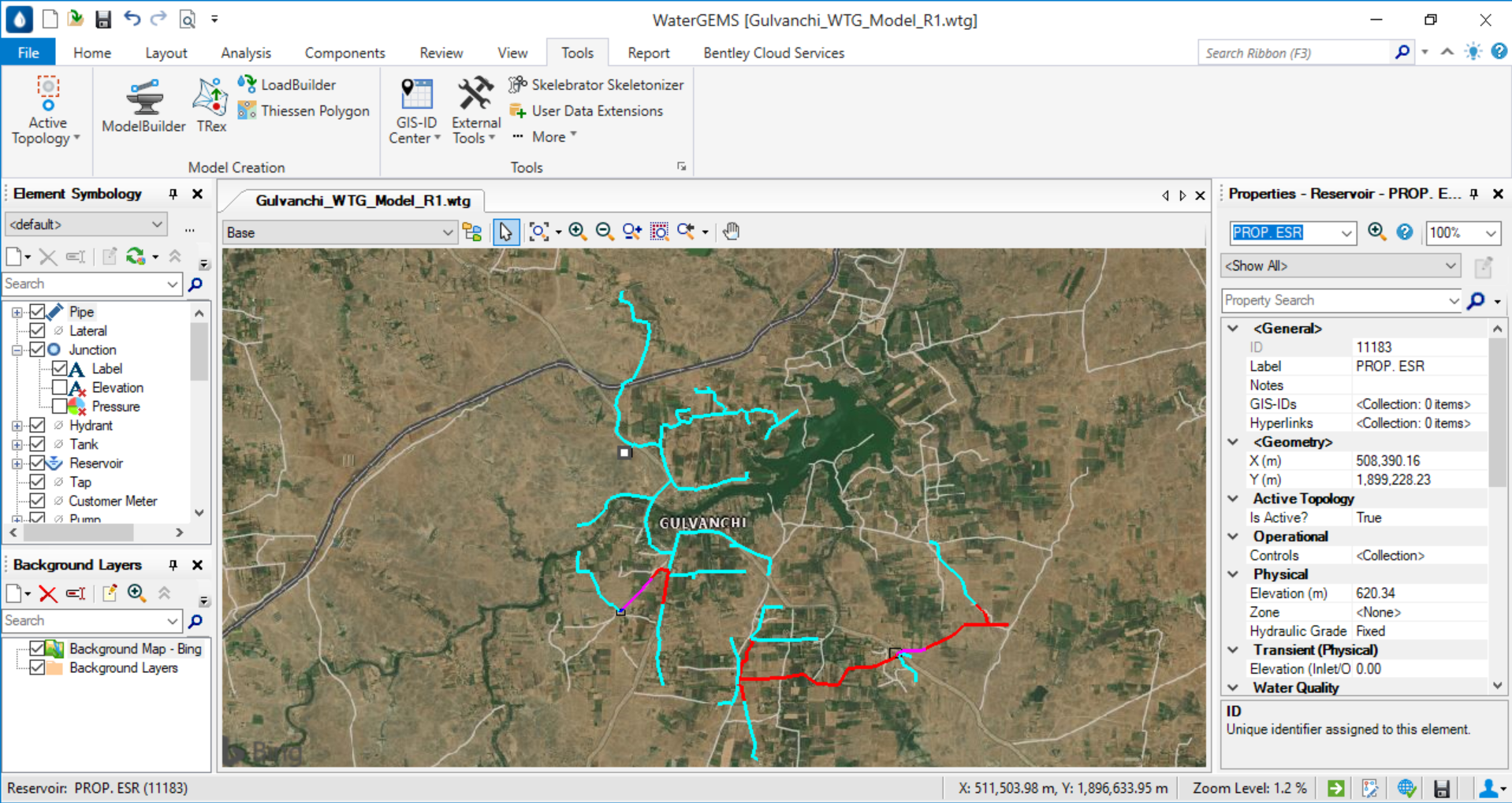Screen dimensions: 1512x803
Task: Toggle the Junction Label checkbox
Action: [60, 369]
